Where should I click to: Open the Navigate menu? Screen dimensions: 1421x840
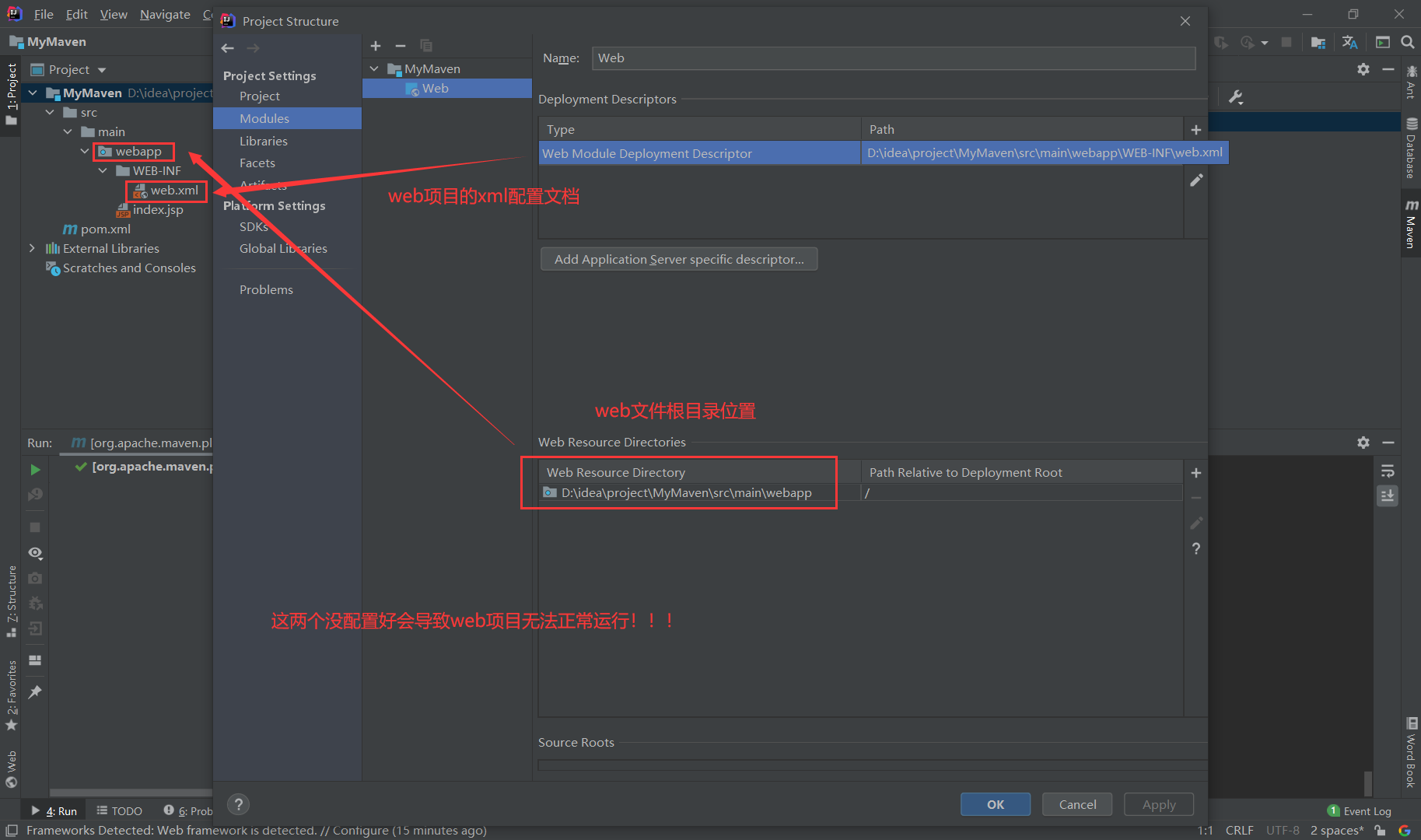click(165, 14)
